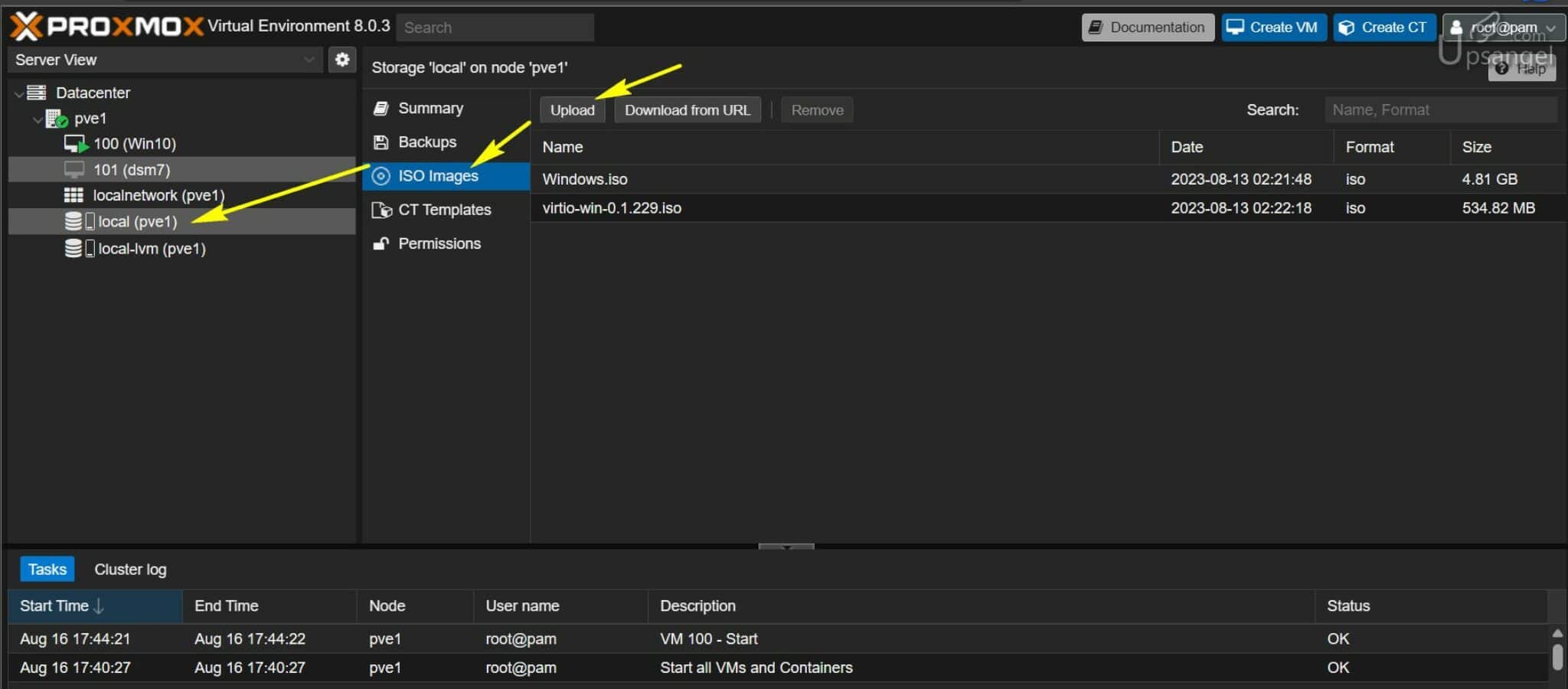Open the Backups section
The height and width of the screenshot is (689, 1568).
(x=426, y=142)
